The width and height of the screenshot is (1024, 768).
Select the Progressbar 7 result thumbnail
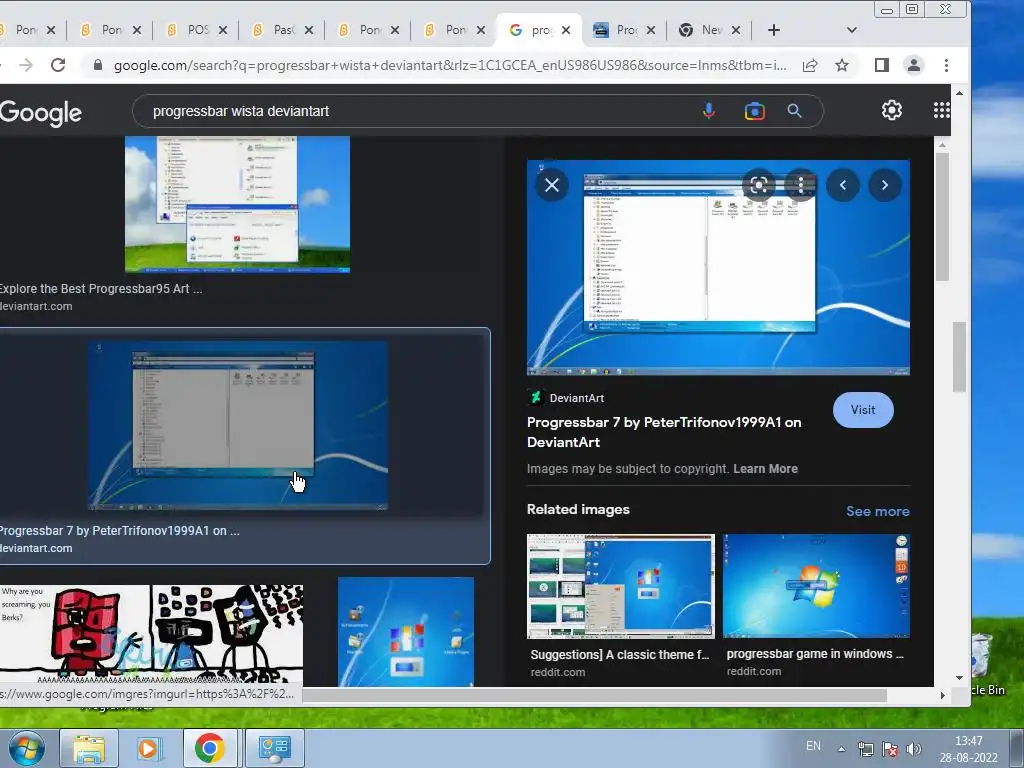coord(238,425)
